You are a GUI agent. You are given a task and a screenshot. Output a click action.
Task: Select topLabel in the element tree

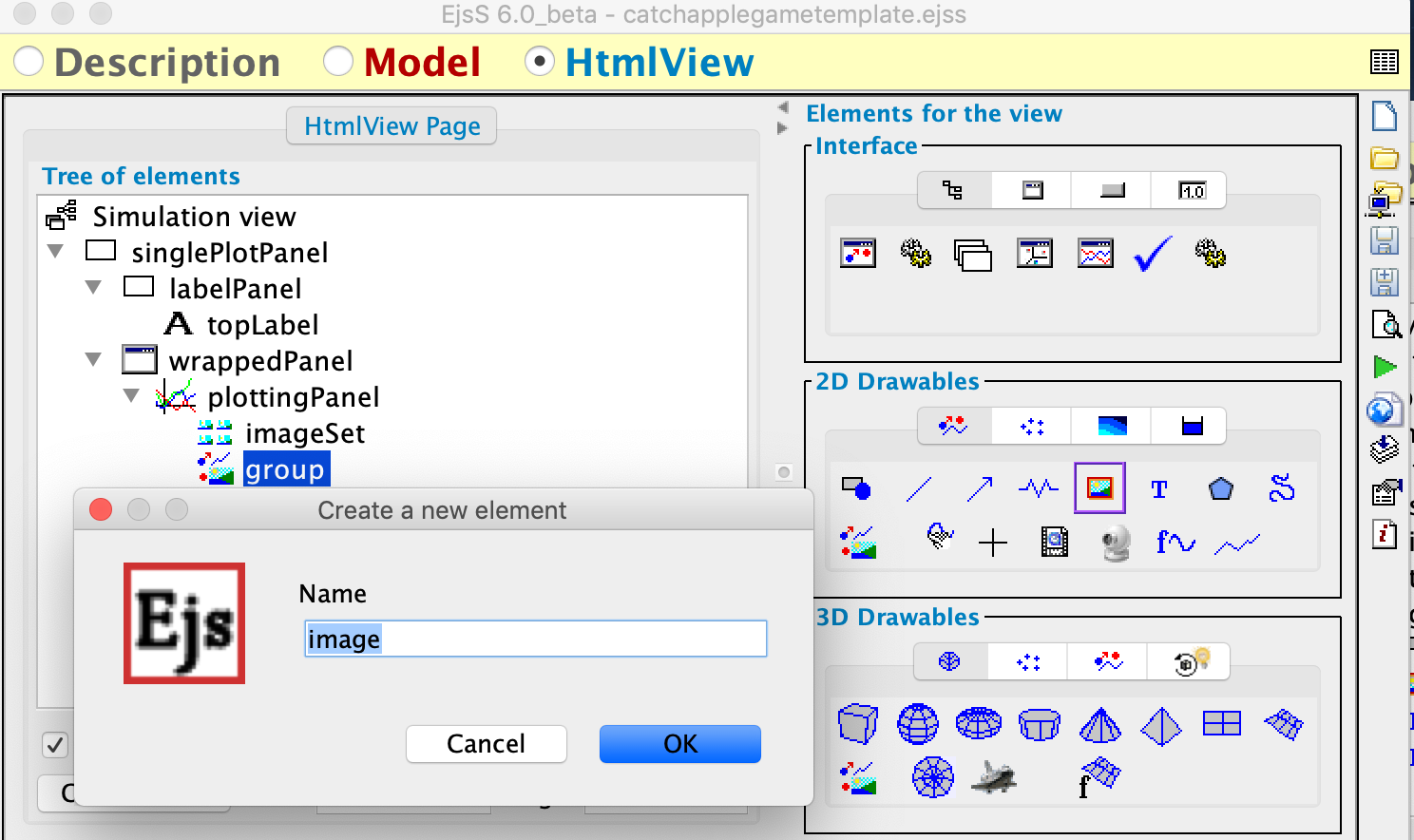(262, 325)
